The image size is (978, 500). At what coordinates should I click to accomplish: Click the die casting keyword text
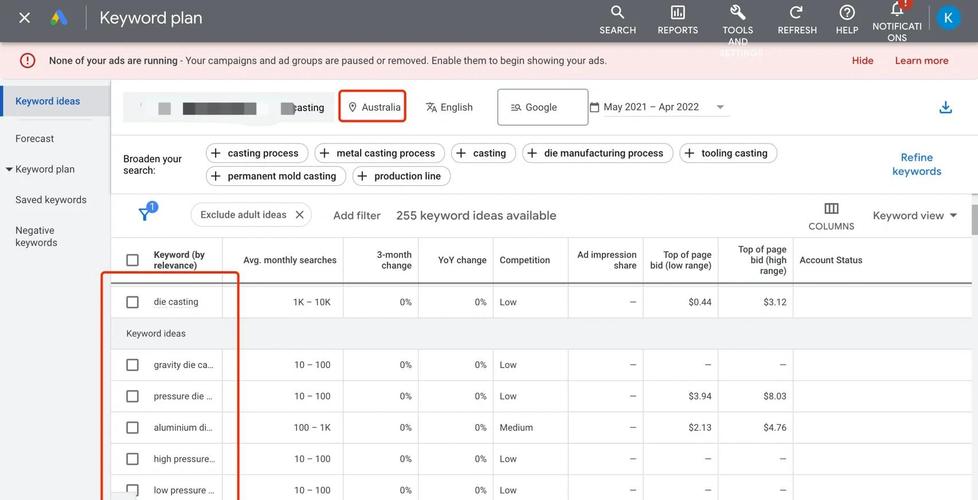176,302
